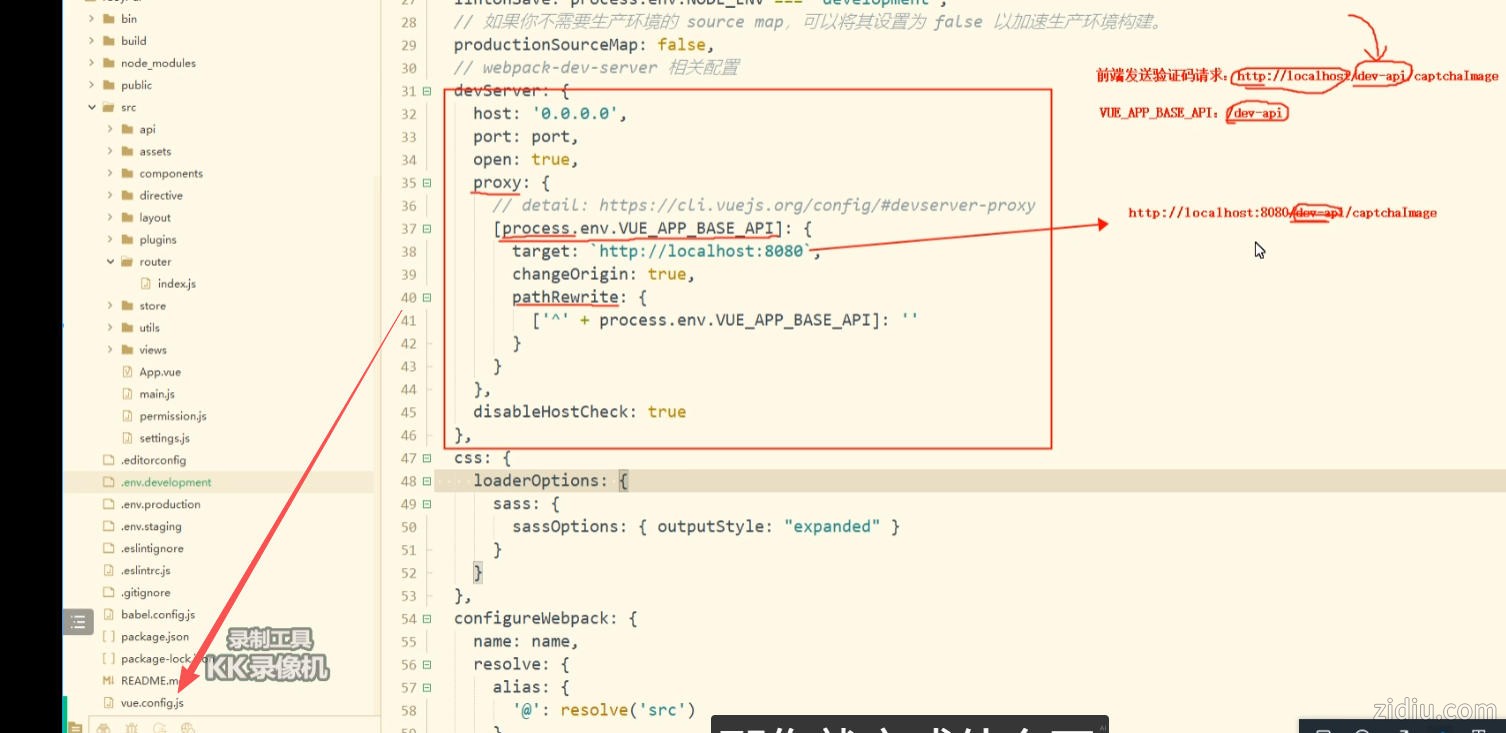Screen dimensions: 1506x733
Task: Expand the components folder
Action: [x=110, y=174]
